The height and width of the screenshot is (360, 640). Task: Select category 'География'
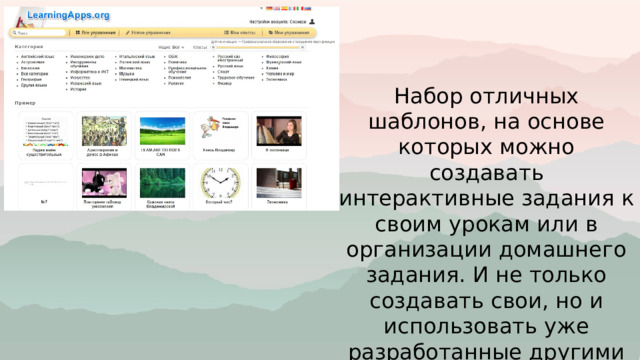31,80
